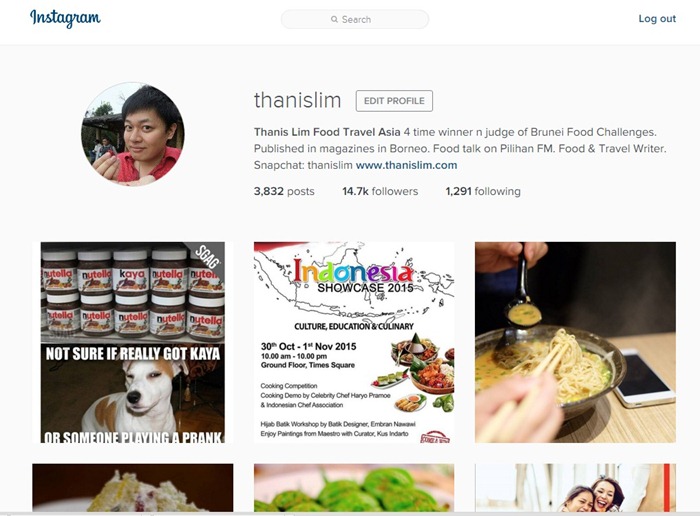Open the green dumplings photo post

(354, 487)
